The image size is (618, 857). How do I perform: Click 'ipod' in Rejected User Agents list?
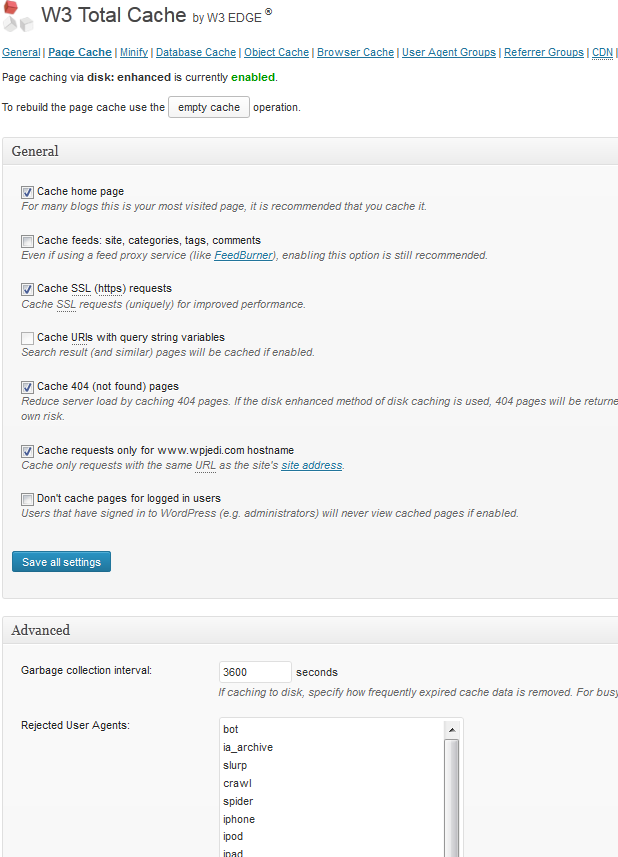(233, 836)
